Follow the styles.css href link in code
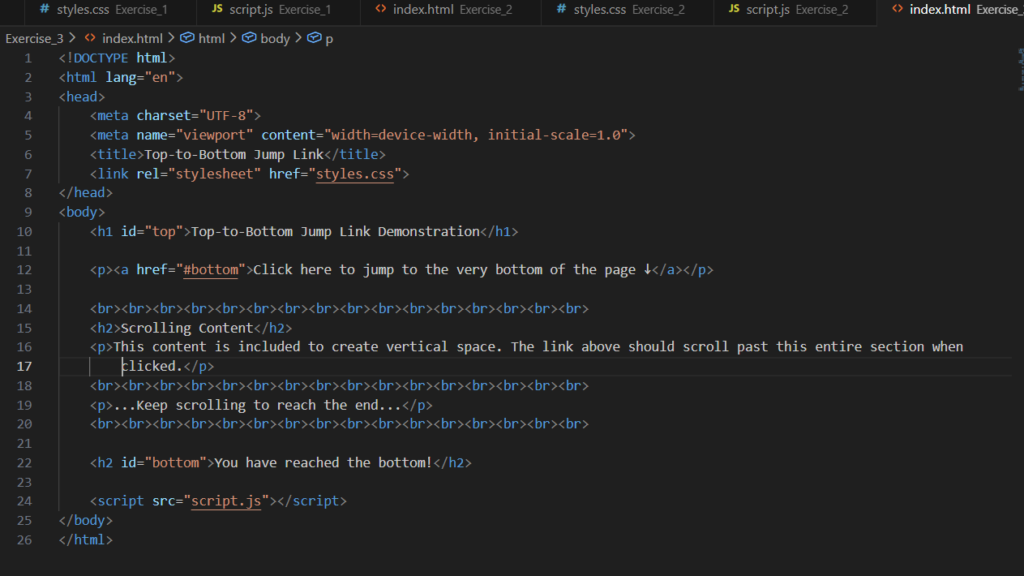 pos(356,174)
